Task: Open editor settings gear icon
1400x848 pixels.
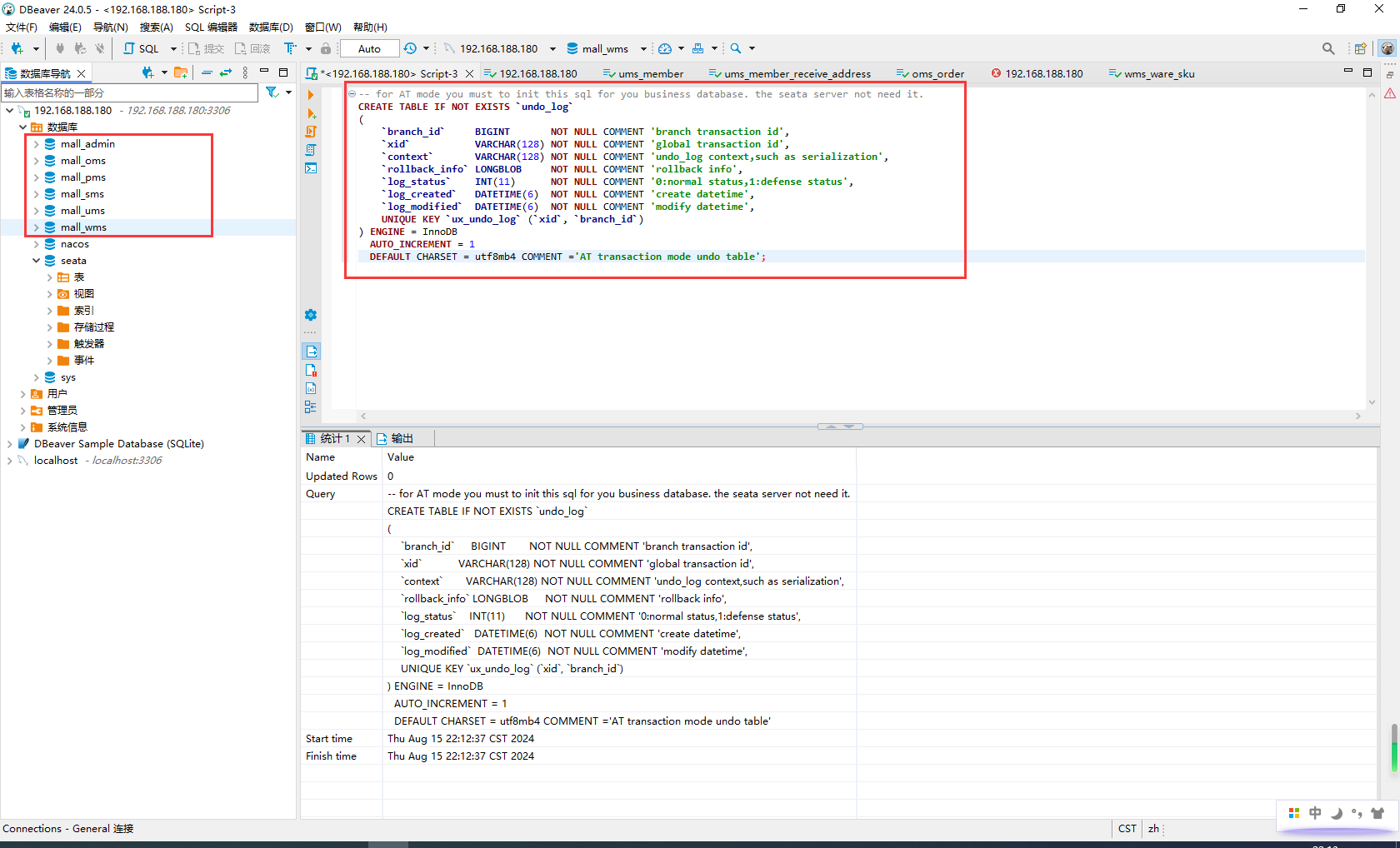Action: coord(311,315)
